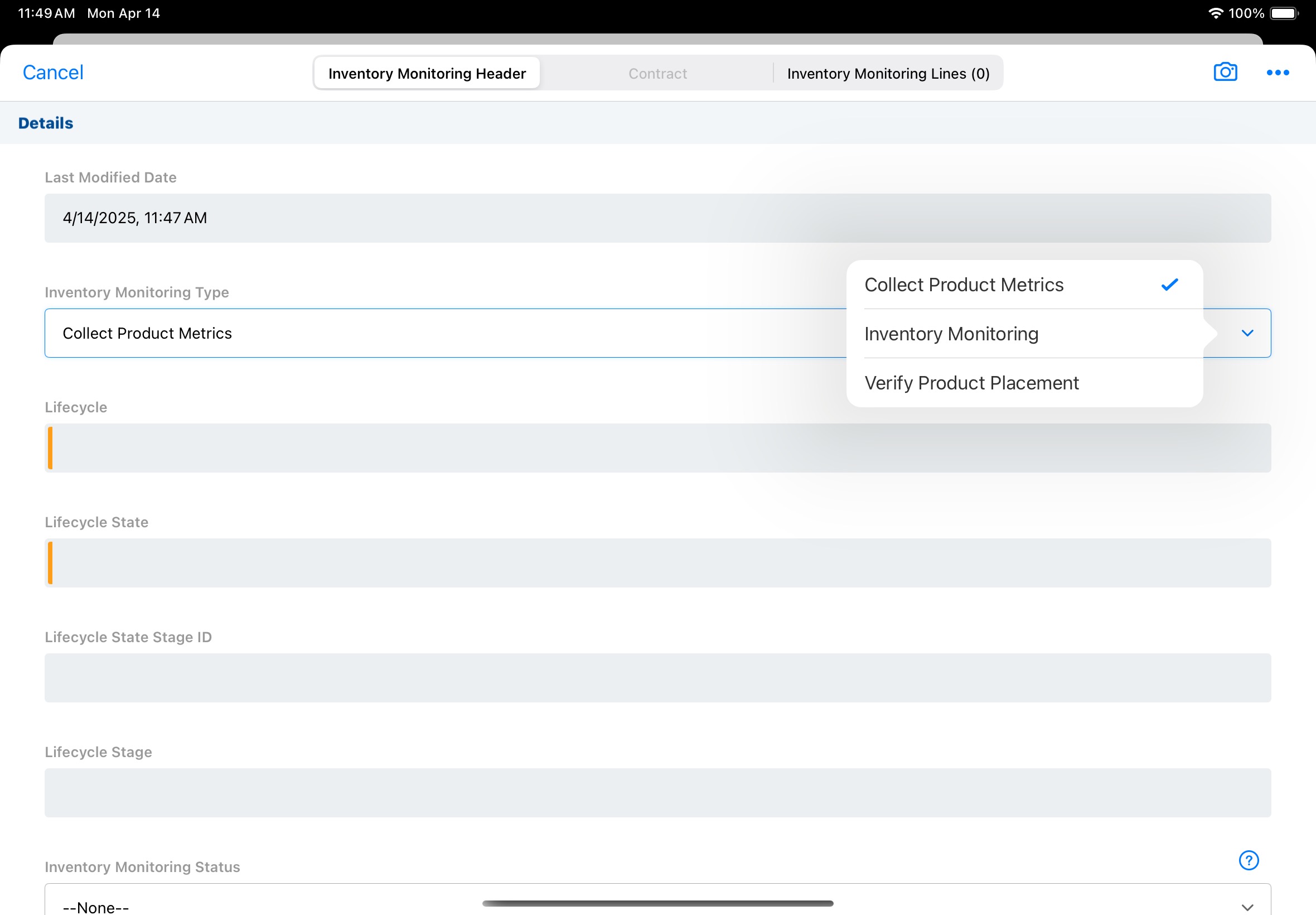
Task: Pick Verify Product Placement option
Action: click(x=971, y=383)
